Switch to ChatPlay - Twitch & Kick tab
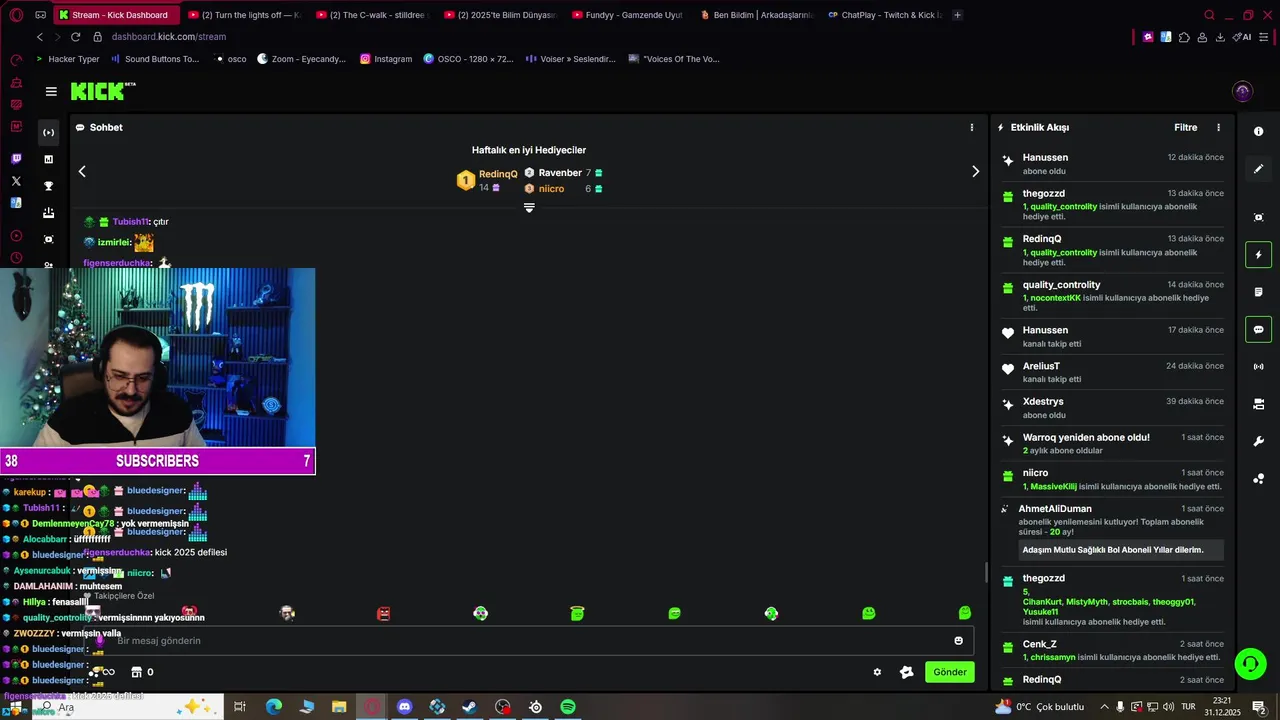This screenshot has height=720, width=1280. [884, 15]
